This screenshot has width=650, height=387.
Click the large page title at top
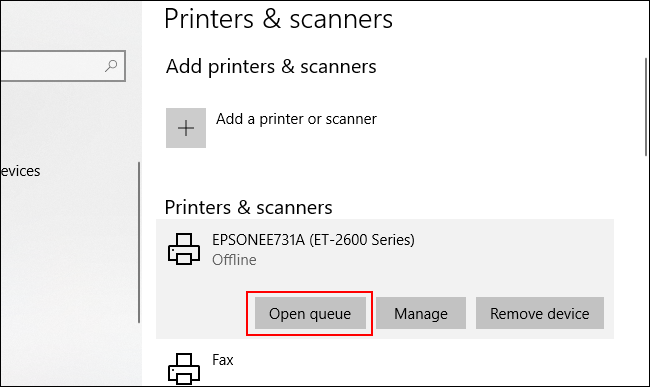coord(278,19)
